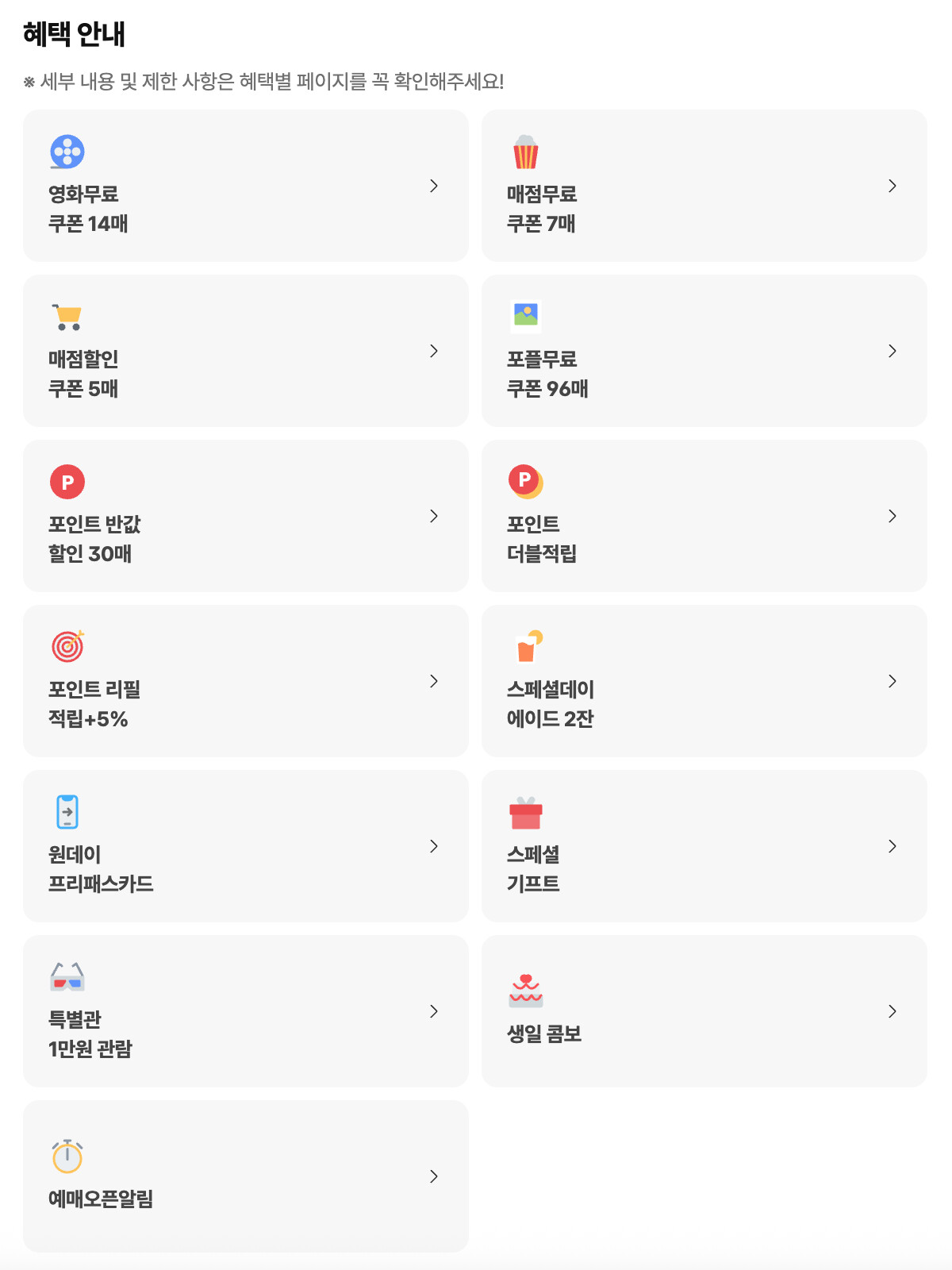Open the 예매오픈알림 benefit label

[101, 1199]
